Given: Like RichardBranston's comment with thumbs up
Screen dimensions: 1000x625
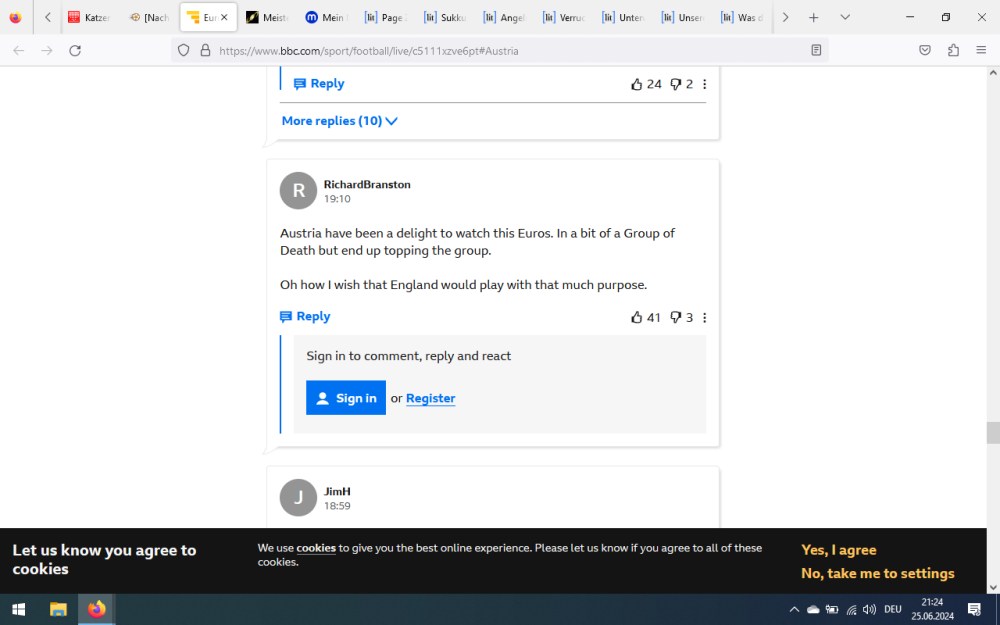Looking at the screenshot, I should coord(637,318).
